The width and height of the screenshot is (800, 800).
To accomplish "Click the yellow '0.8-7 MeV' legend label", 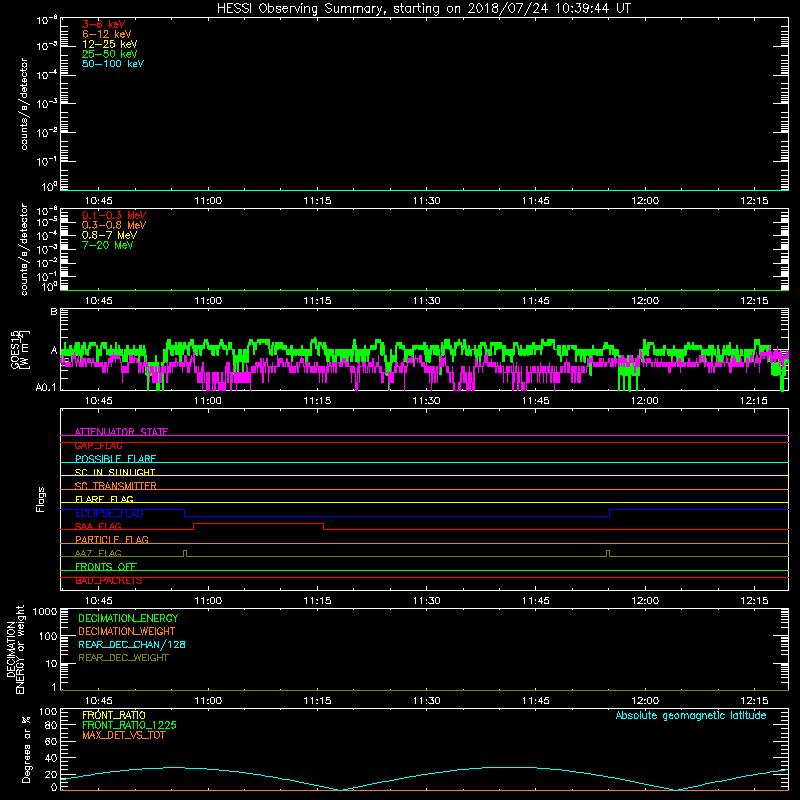I will 109,235.
